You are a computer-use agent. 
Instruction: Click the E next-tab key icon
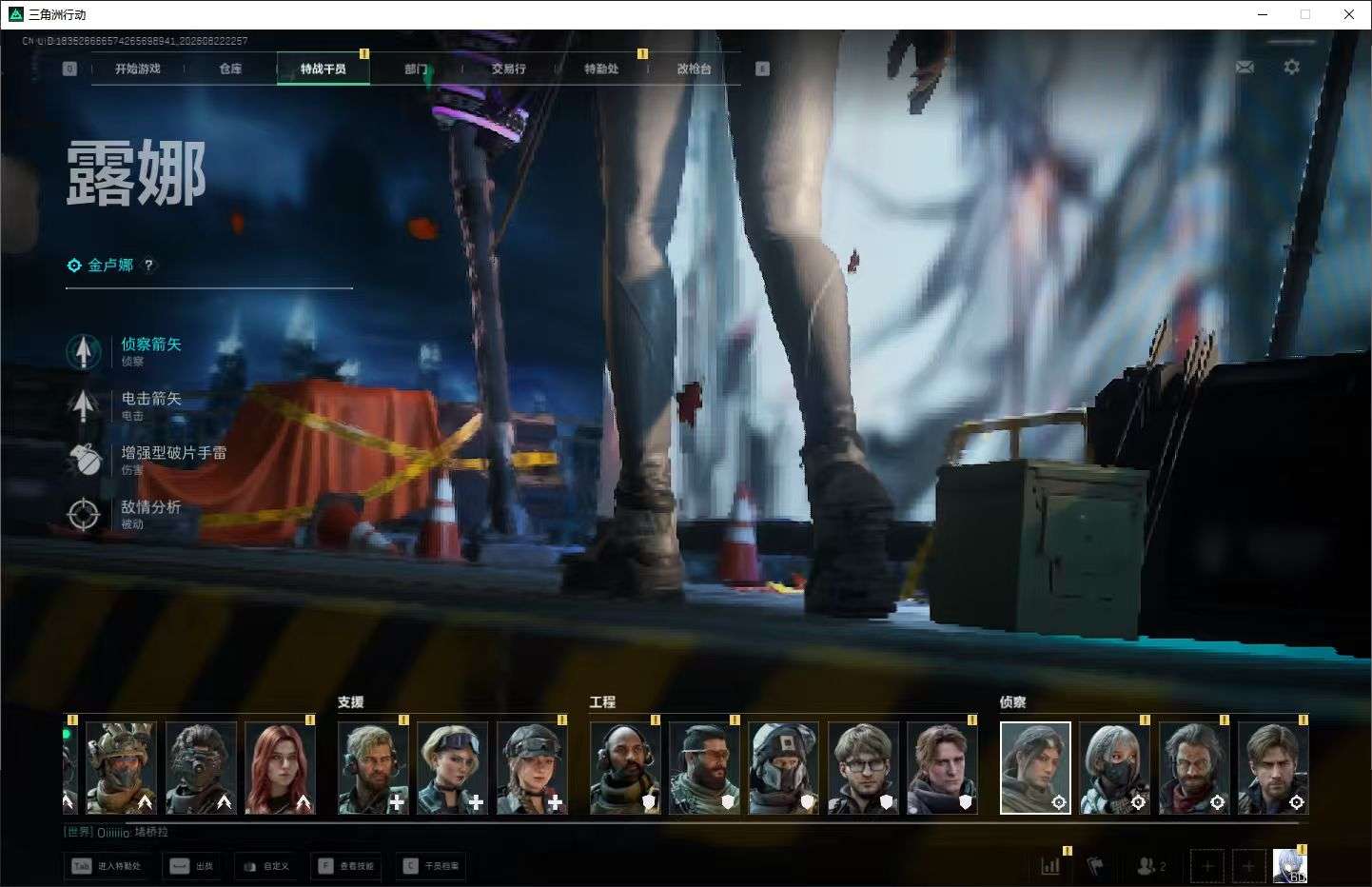tap(762, 69)
